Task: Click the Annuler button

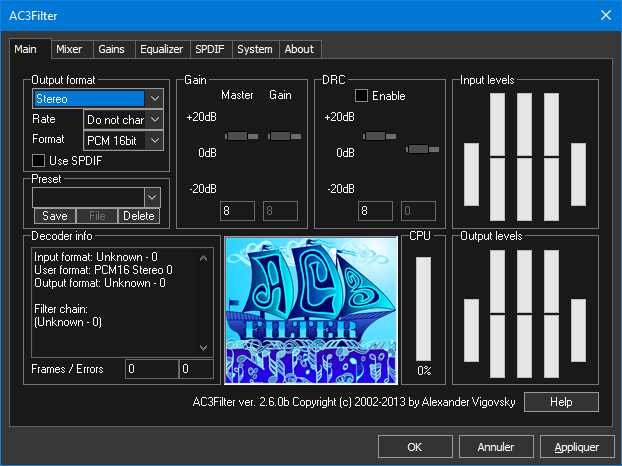Action: (x=496, y=447)
